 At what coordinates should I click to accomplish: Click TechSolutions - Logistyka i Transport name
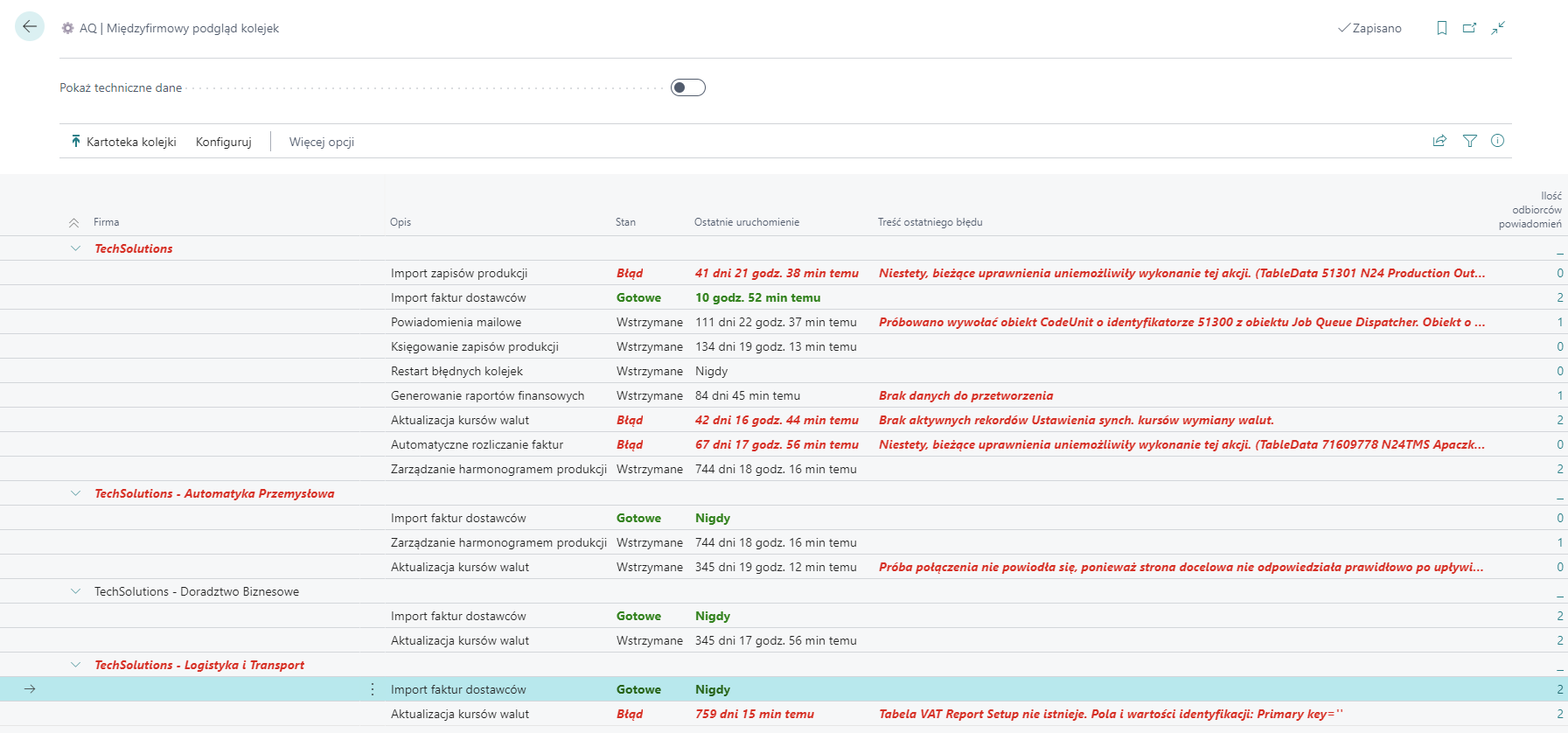[199, 665]
